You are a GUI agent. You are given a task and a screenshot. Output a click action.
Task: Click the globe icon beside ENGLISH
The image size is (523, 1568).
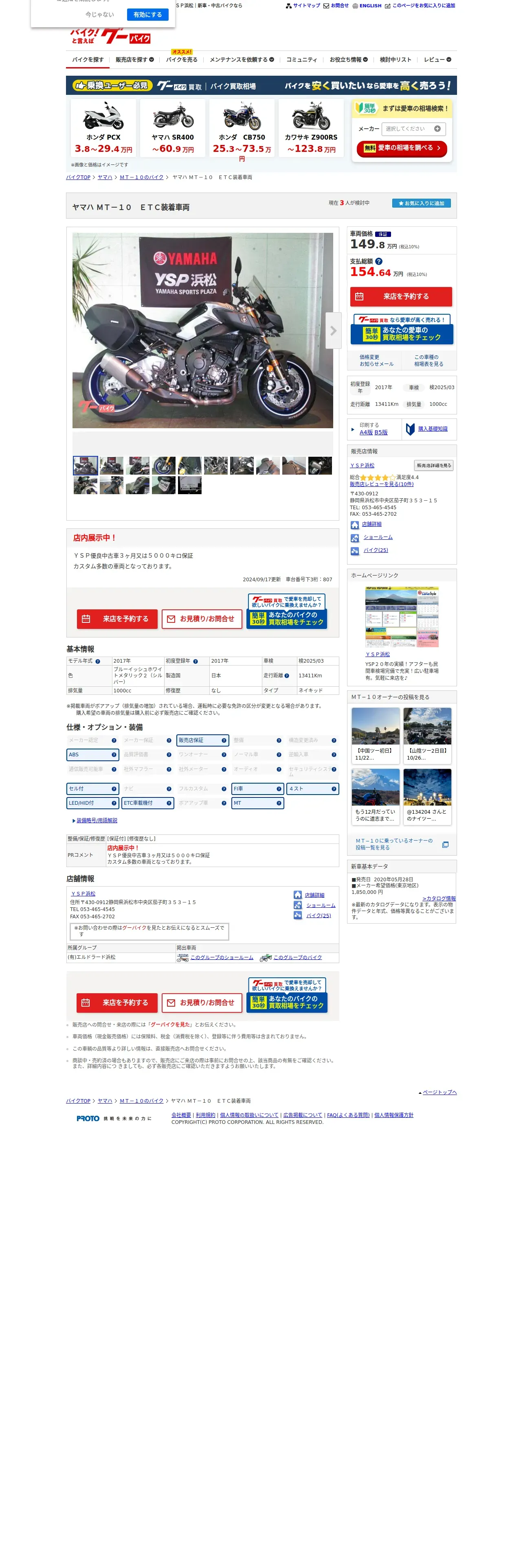tap(356, 5)
